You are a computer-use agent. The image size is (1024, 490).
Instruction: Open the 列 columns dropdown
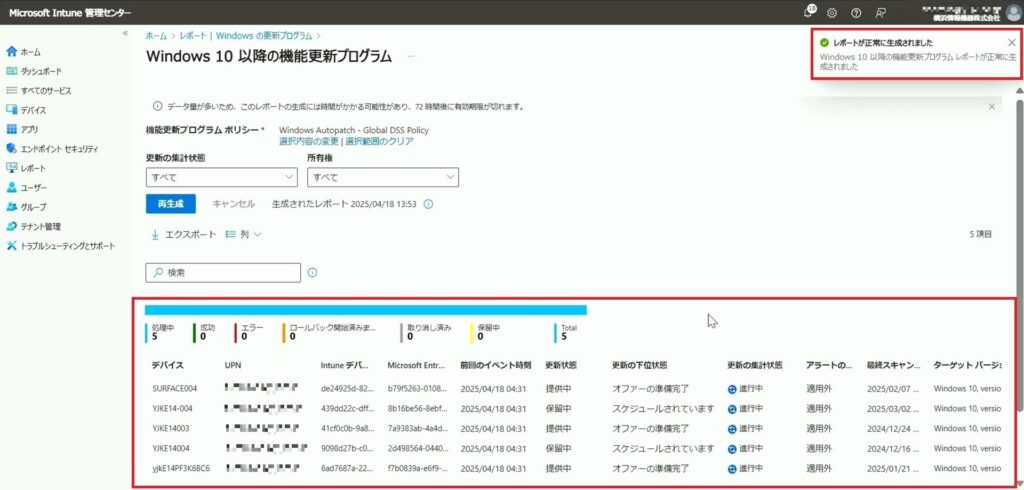point(243,234)
